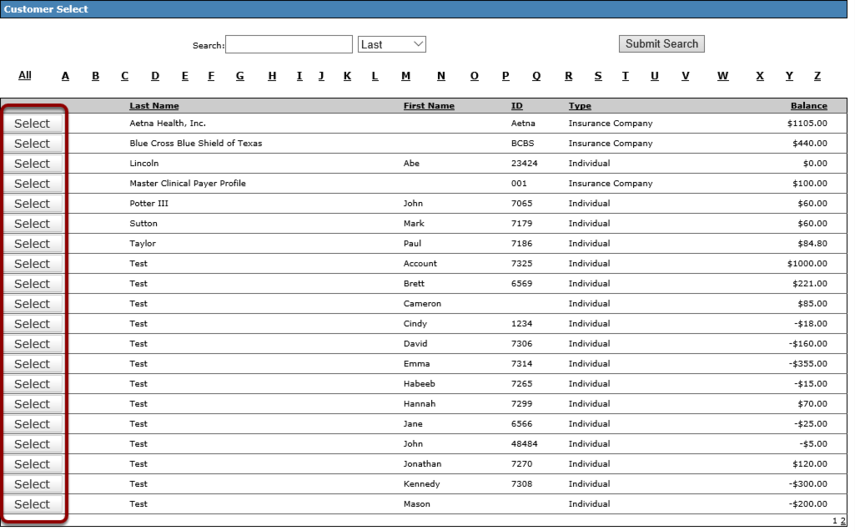Open the Last search-field dropdown
The image size is (855, 531).
(392, 45)
